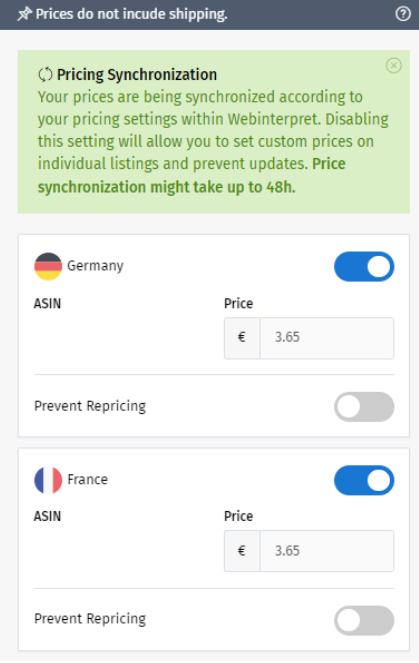This screenshot has height=663, width=419.
Task: Dismiss the green Pricing Synchronization banner
Action: [394, 66]
